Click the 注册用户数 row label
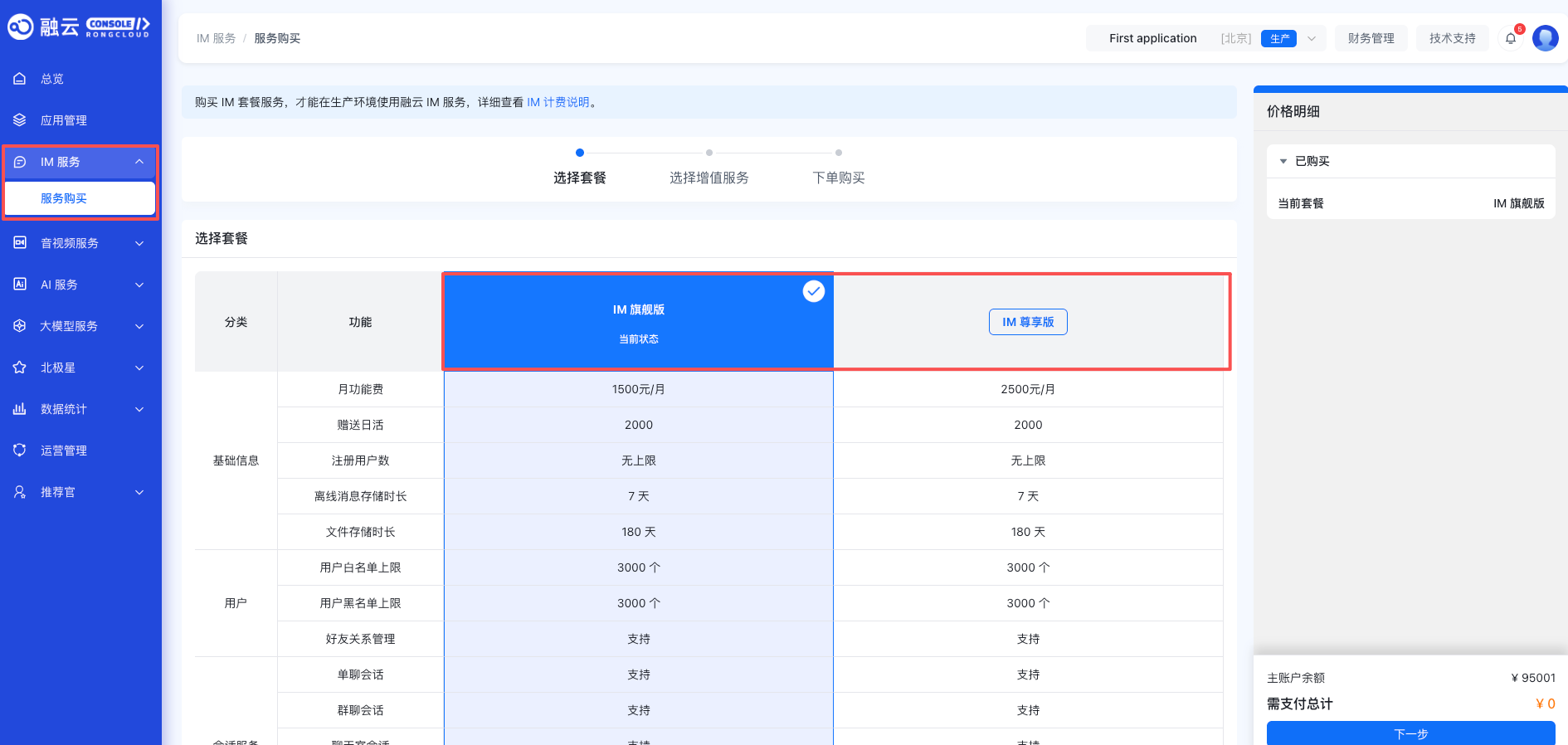This screenshot has height=745, width=1568. click(361, 460)
